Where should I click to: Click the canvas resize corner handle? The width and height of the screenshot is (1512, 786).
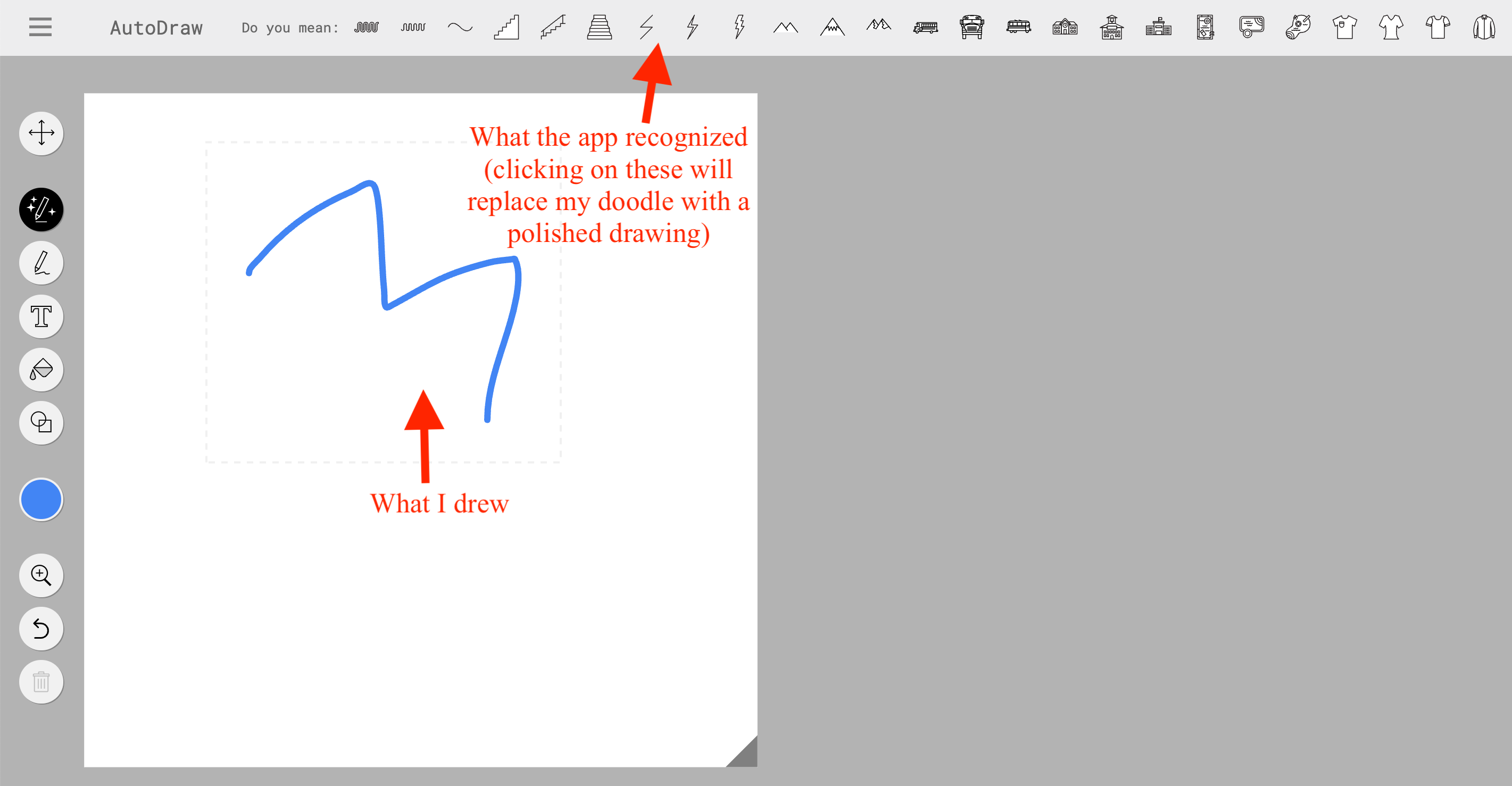point(745,756)
